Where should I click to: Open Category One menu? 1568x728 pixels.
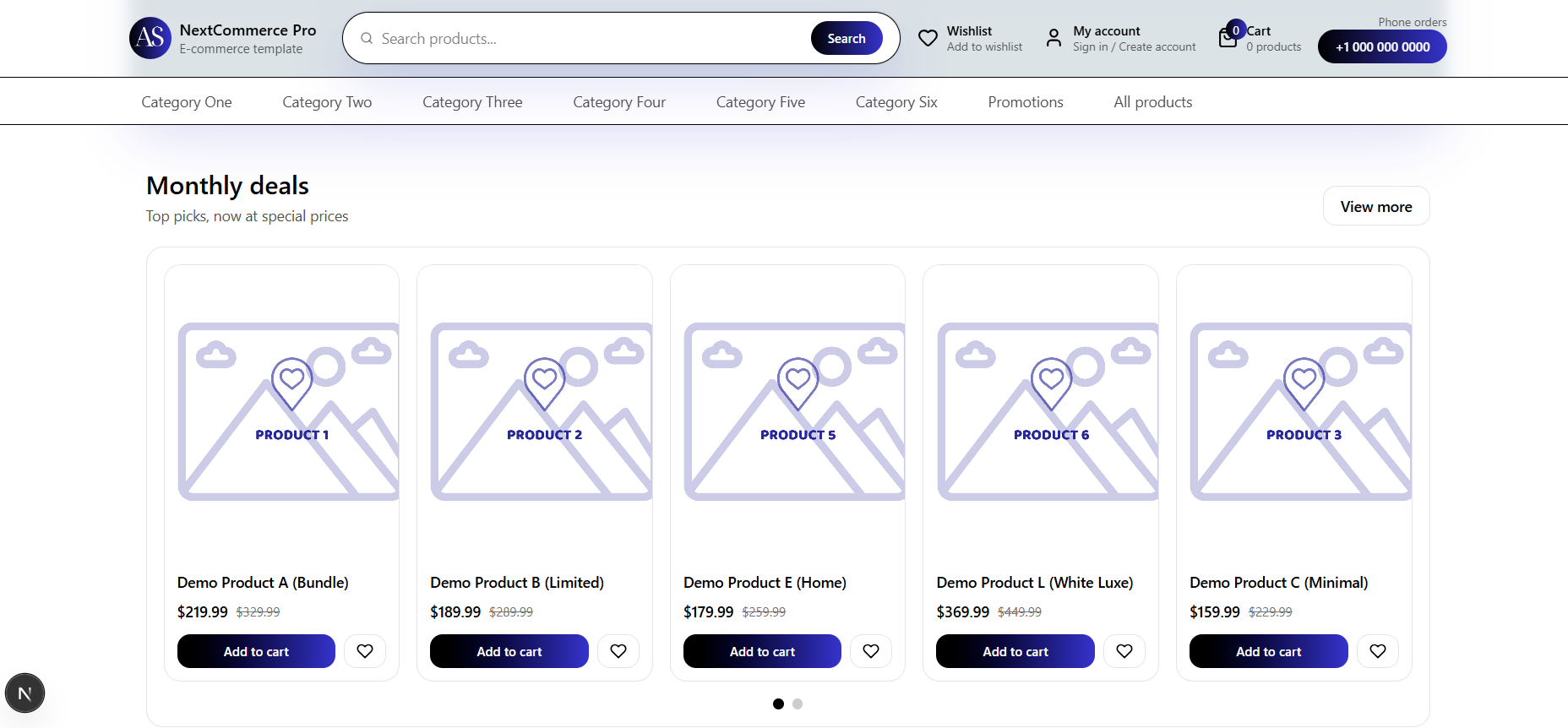tap(187, 102)
